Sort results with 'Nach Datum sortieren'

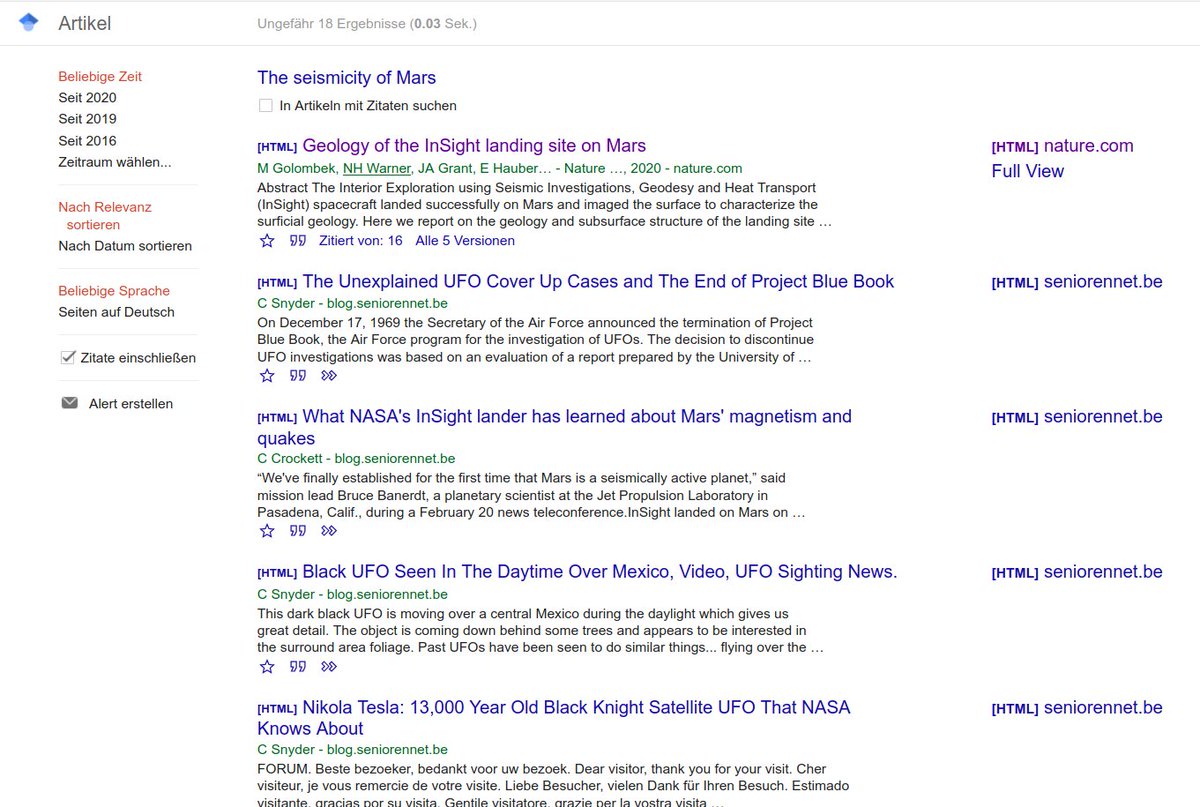(125, 246)
